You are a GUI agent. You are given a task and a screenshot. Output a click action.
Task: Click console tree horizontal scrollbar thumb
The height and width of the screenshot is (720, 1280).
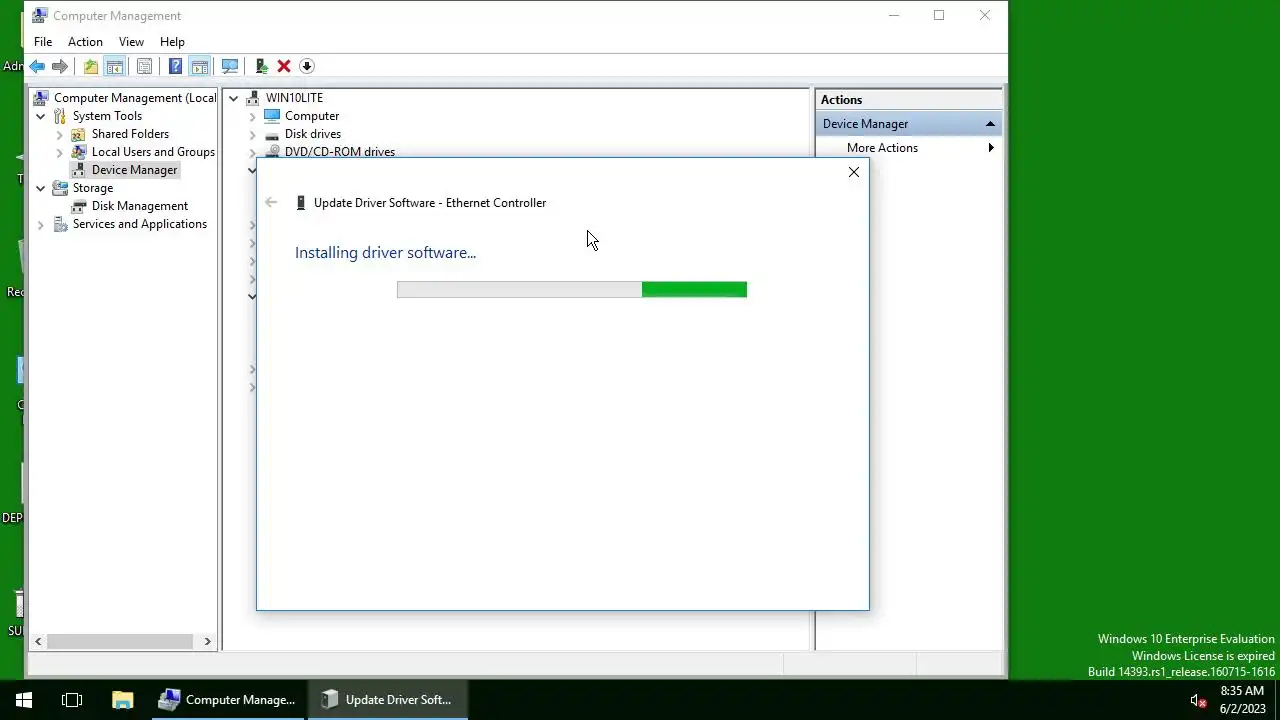point(119,641)
